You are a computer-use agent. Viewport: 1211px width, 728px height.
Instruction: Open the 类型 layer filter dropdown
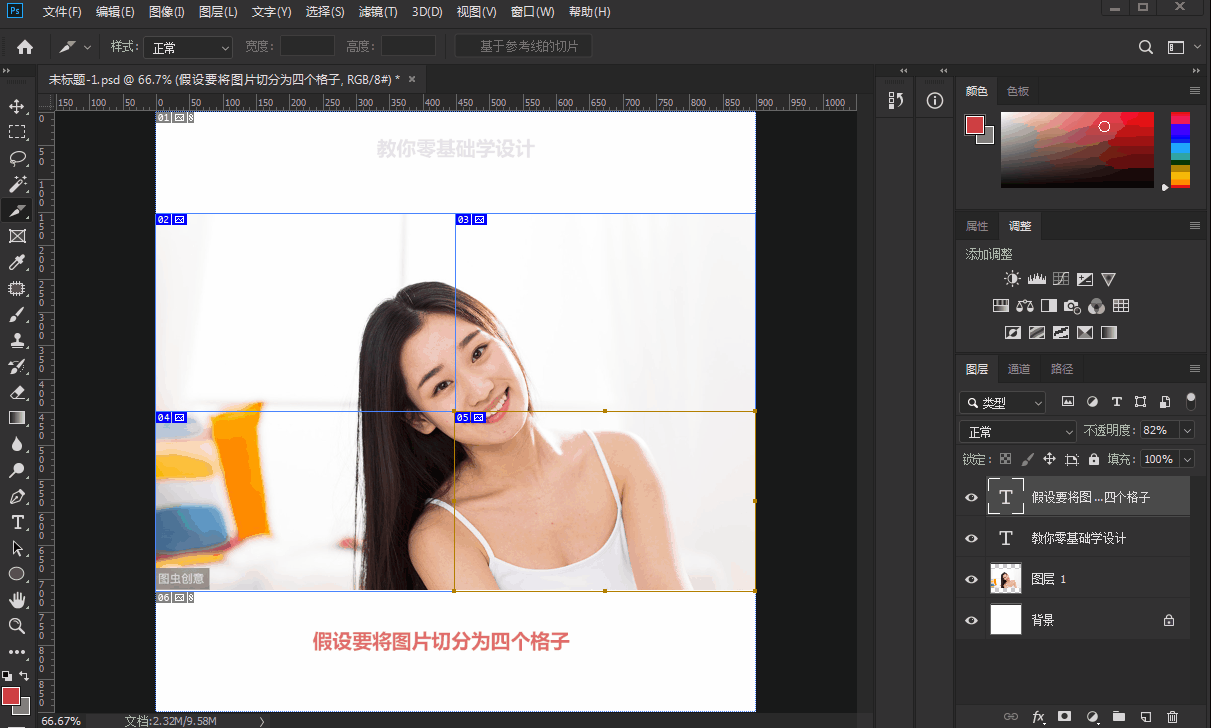[x=1002, y=403]
